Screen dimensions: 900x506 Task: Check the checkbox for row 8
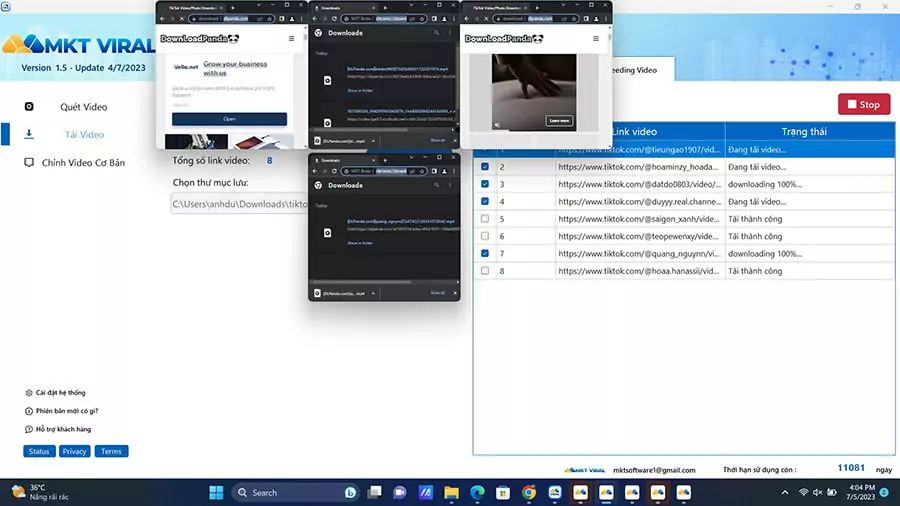[485, 271]
